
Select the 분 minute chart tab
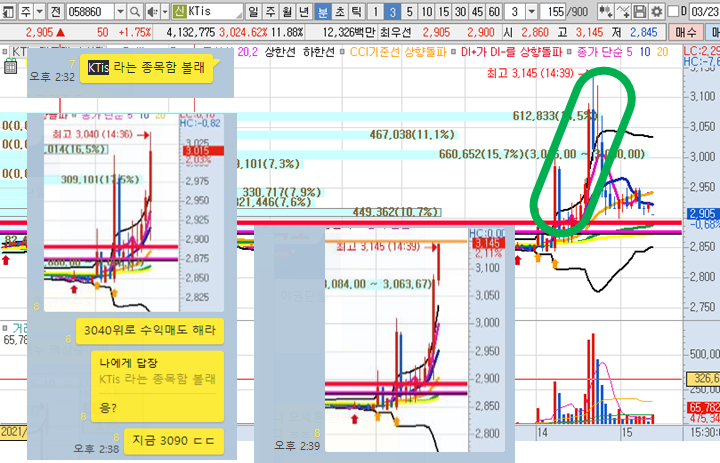point(323,11)
